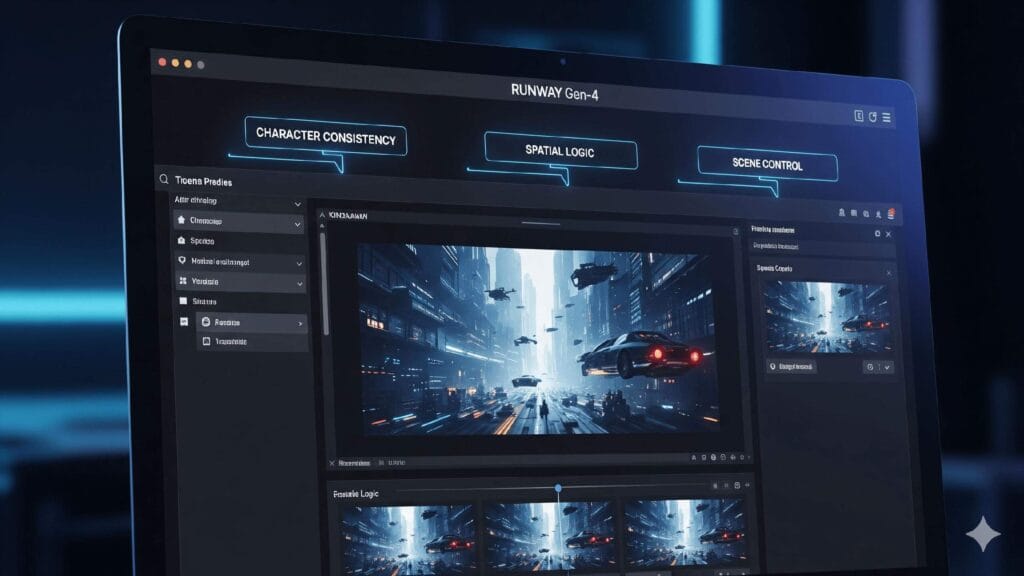Screen dimensions: 1024x576
Task: Click the person icon left of the orange stacked icon
Action: point(878,214)
